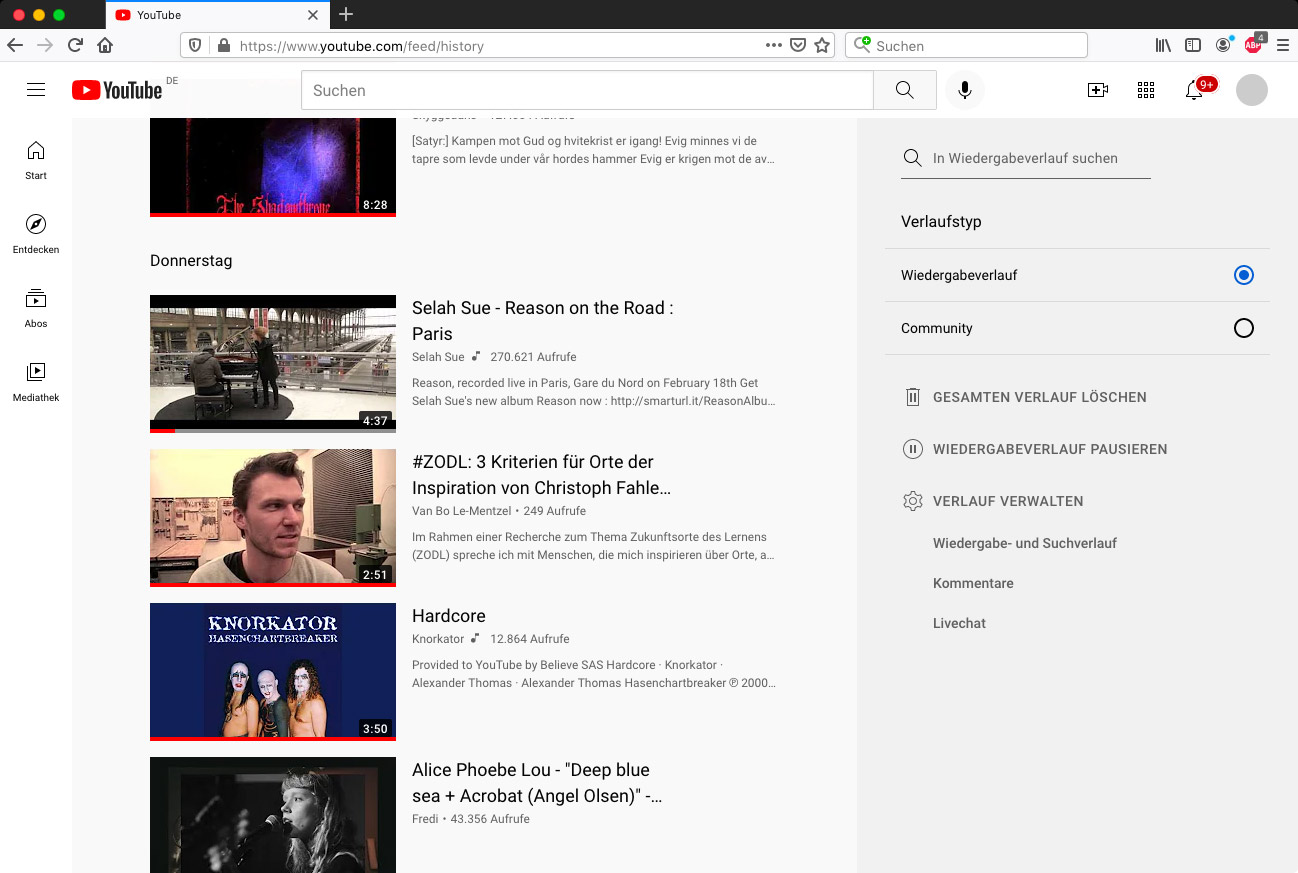Select the YouTube browser tab
Image resolution: width=1298 pixels, height=873 pixels.
(217, 15)
